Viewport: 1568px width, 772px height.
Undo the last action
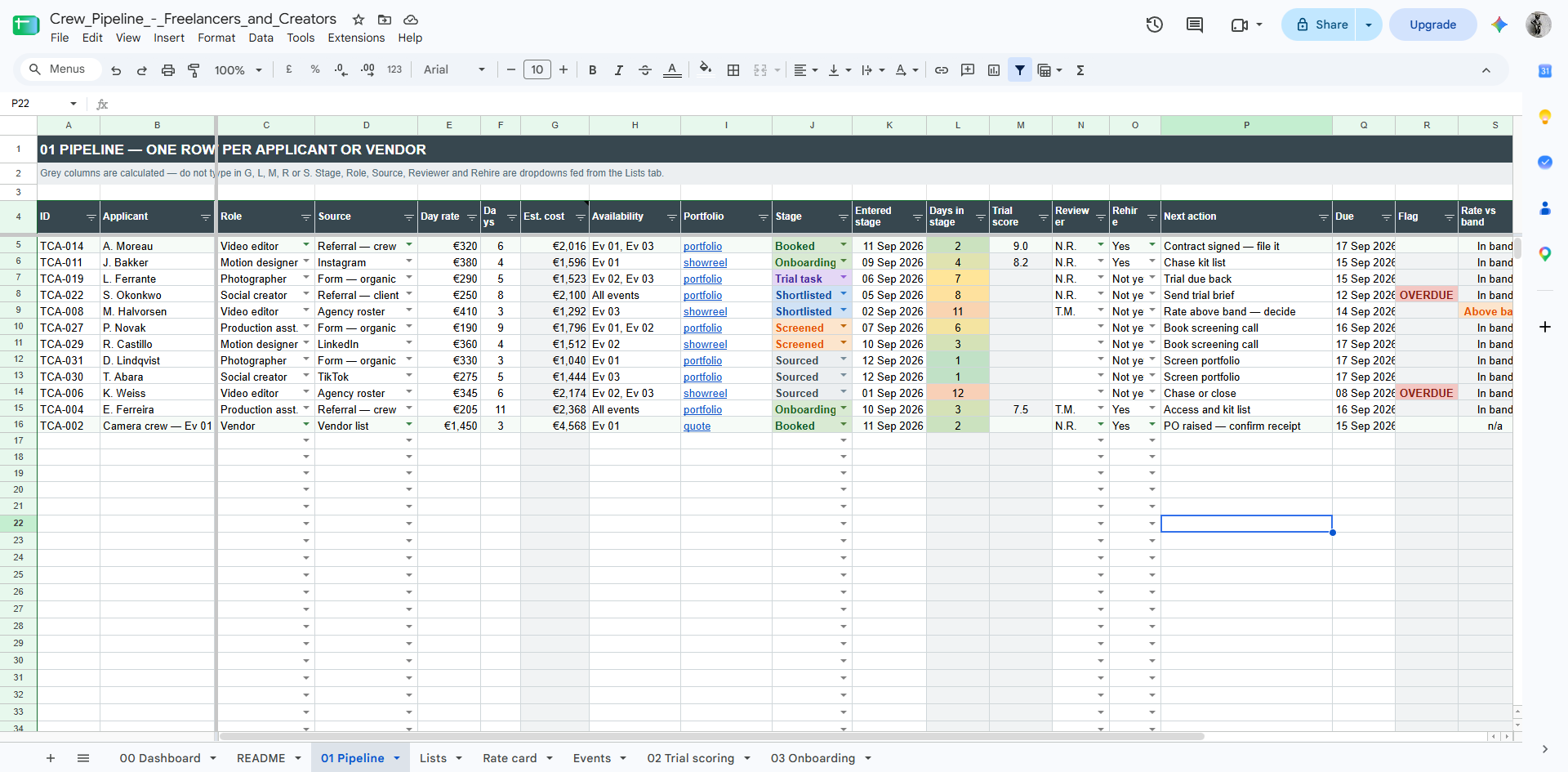pyautogui.click(x=116, y=70)
